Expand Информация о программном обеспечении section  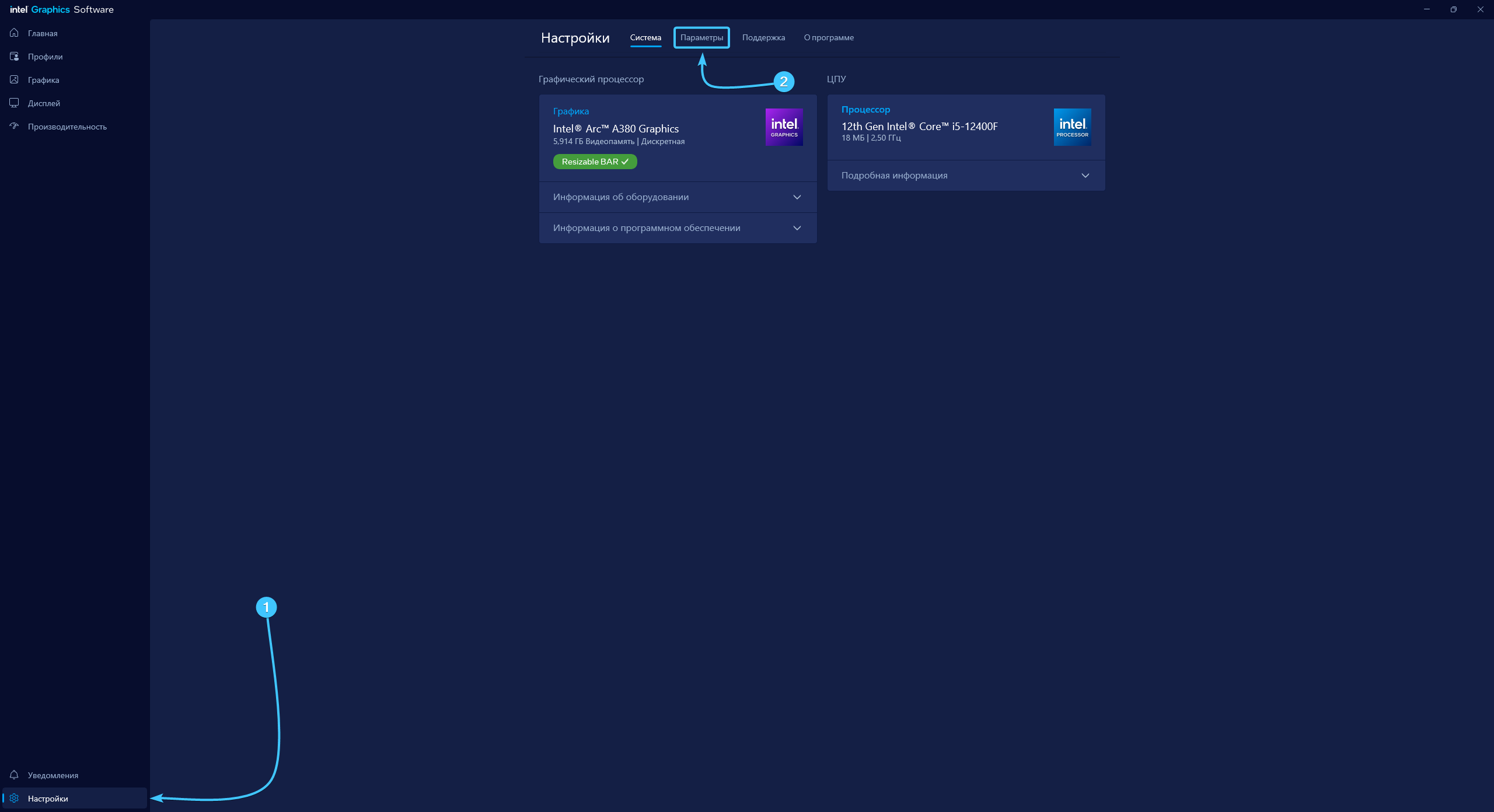pos(678,228)
